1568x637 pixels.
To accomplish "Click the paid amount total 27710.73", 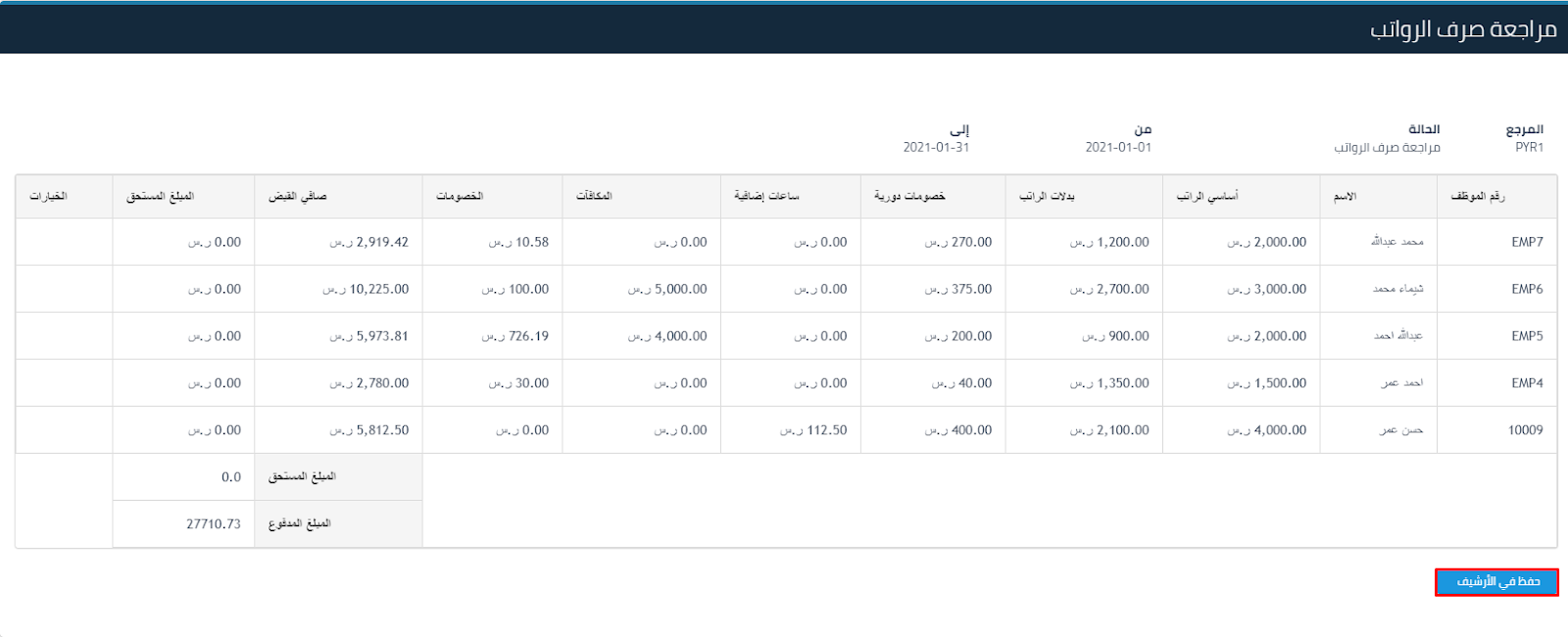I will tap(214, 524).
